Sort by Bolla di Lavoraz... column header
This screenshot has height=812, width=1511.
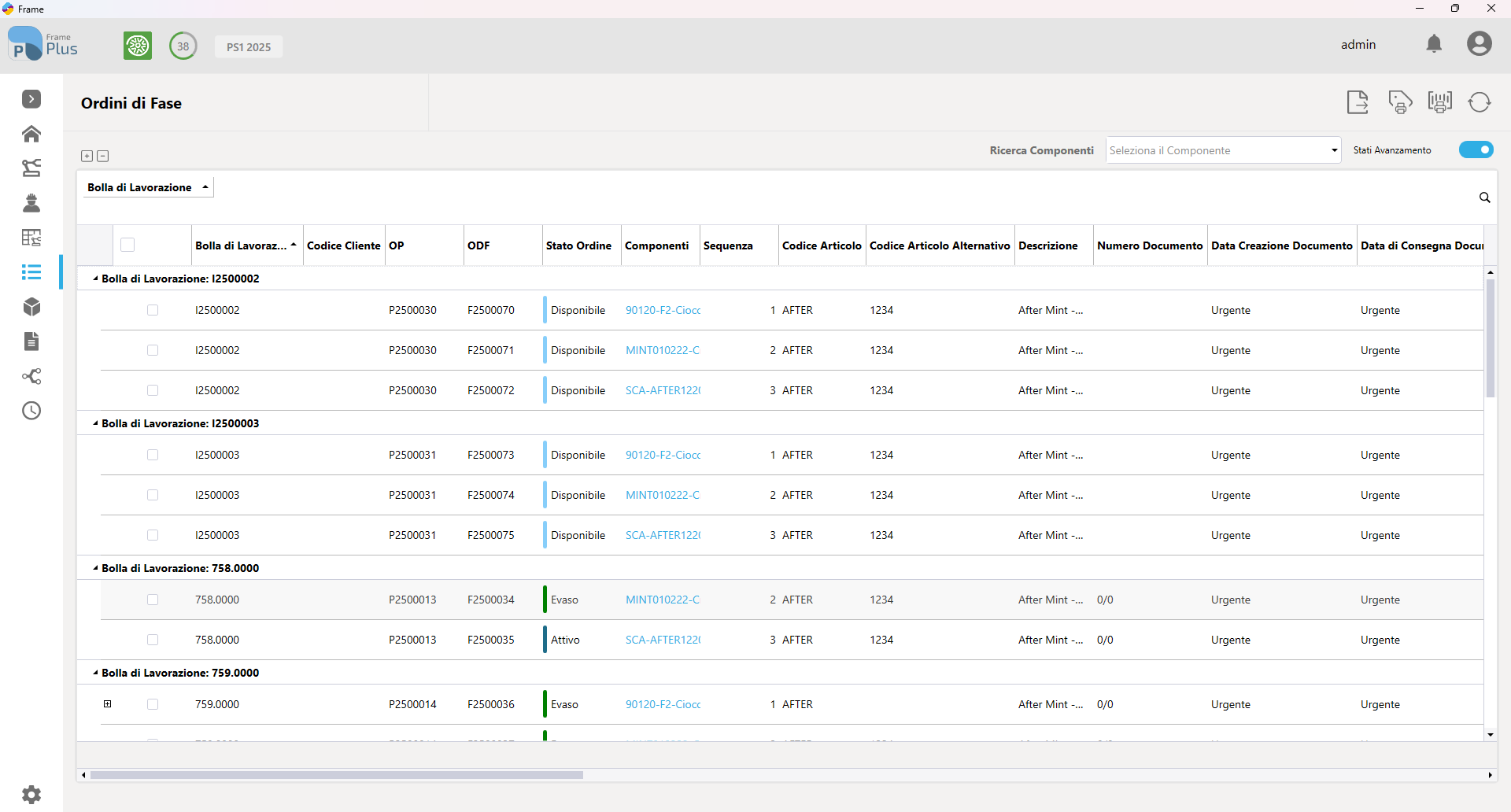246,245
